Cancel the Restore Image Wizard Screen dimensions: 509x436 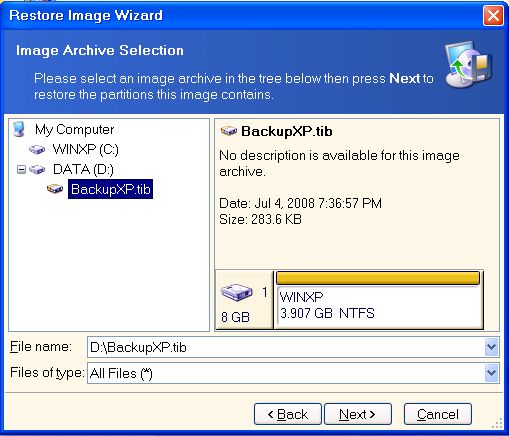pyautogui.click(x=438, y=414)
